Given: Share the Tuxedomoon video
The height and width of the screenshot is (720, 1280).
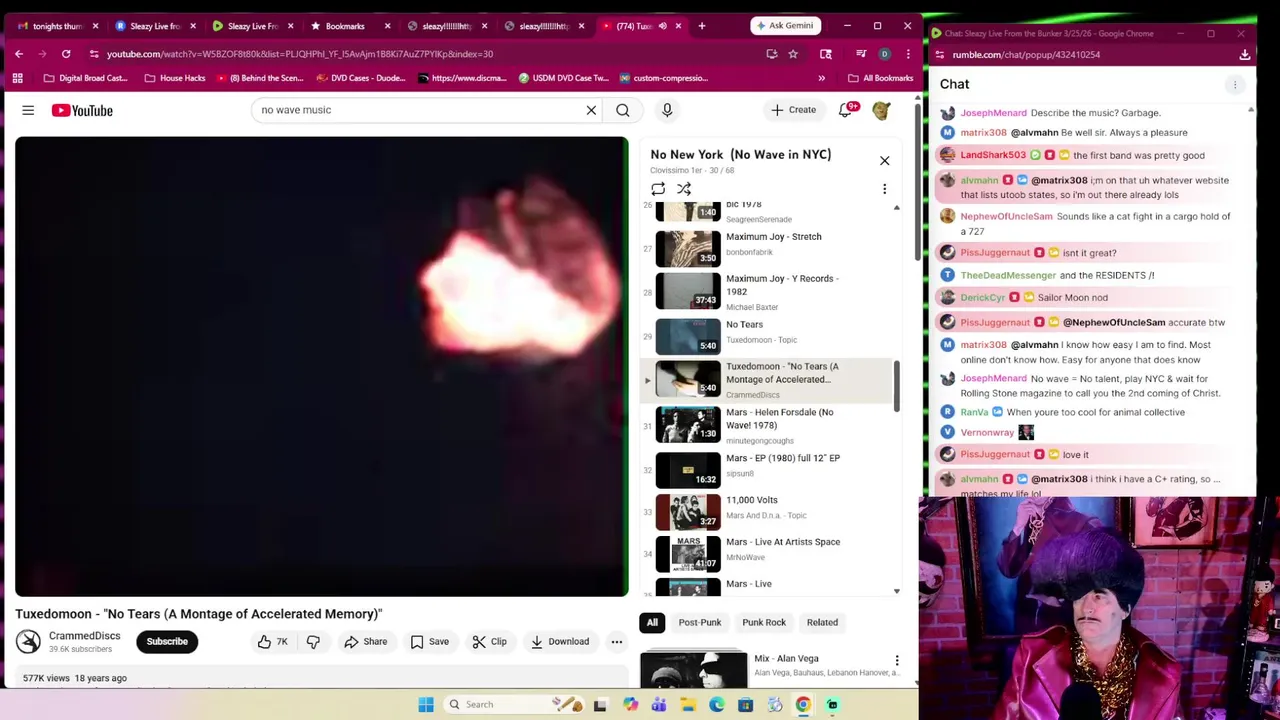Looking at the screenshot, I should (x=365, y=642).
